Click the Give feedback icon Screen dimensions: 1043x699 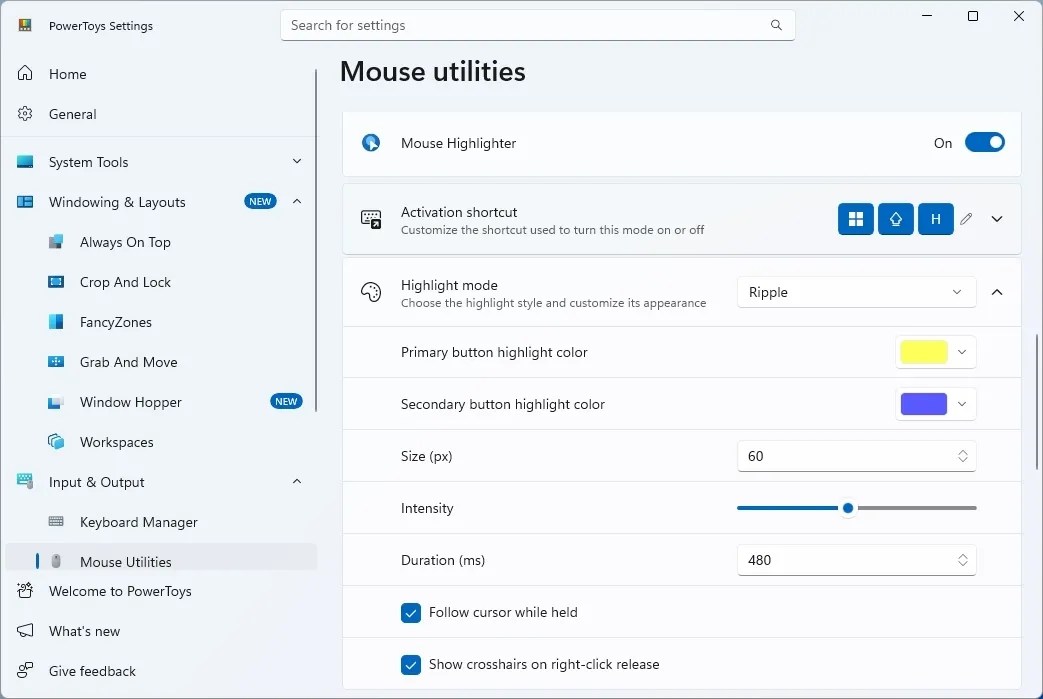point(25,670)
